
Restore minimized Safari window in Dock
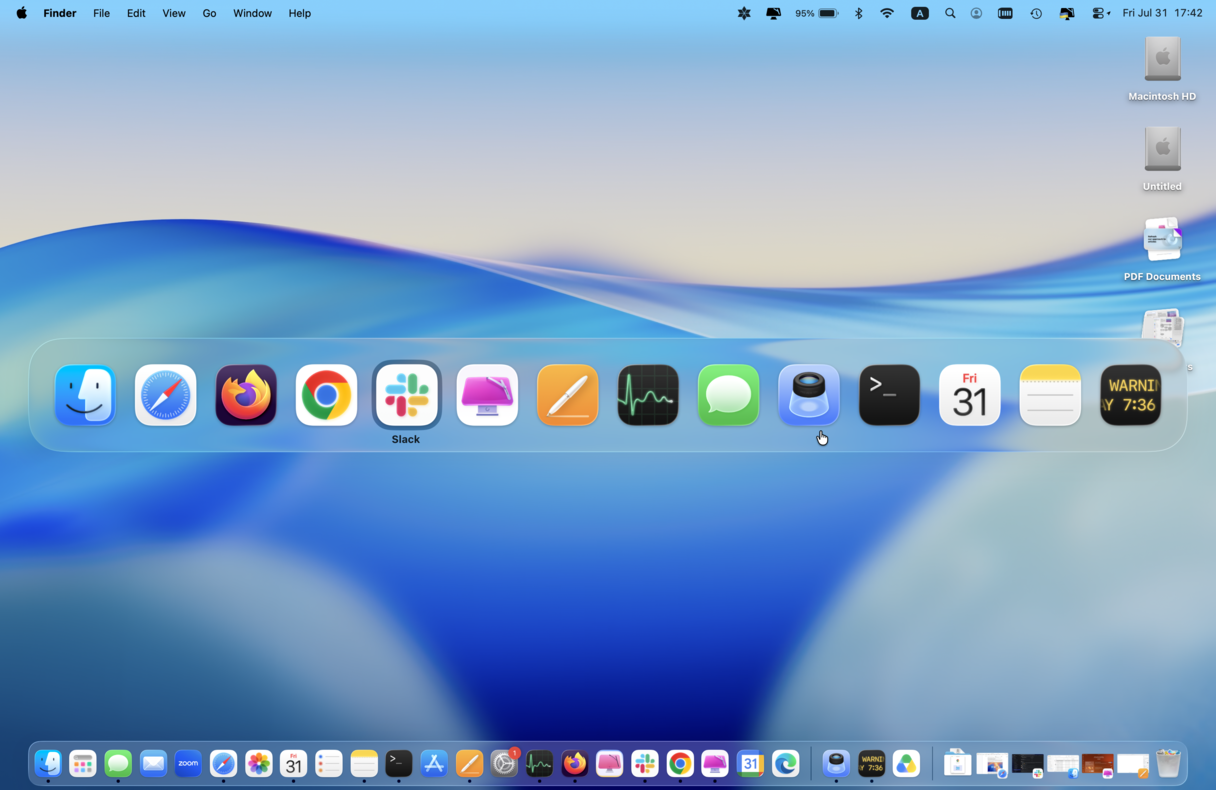(992, 766)
